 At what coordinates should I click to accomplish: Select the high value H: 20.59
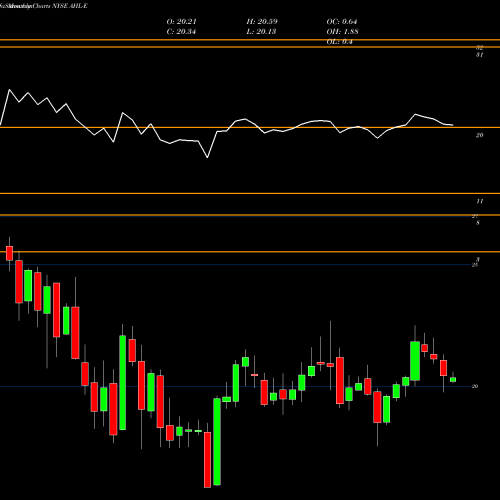(262, 22)
